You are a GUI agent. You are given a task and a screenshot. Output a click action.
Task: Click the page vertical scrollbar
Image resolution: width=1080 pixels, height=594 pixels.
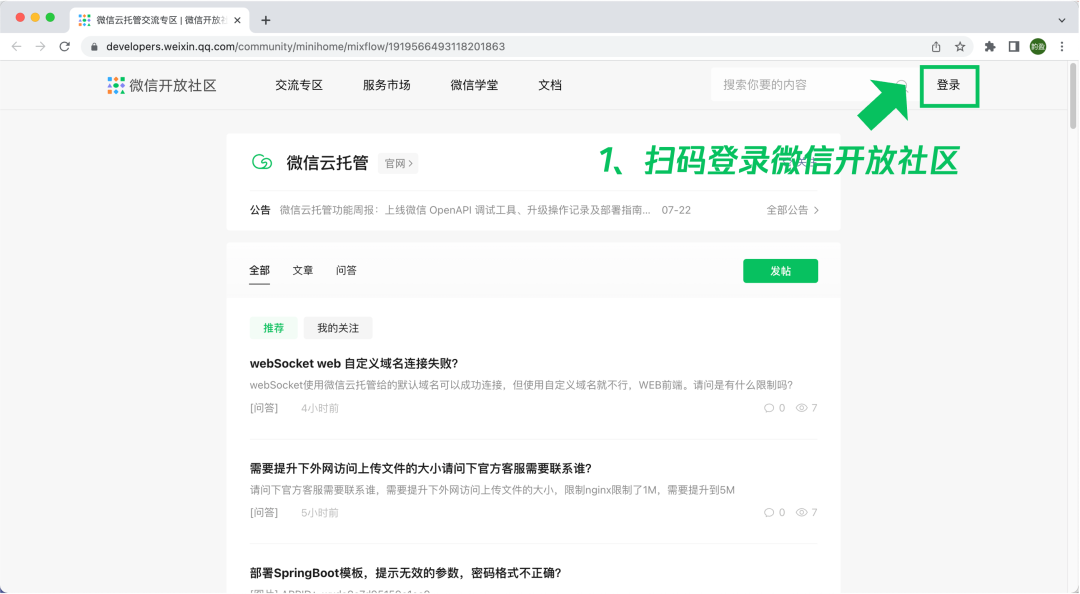[1073, 96]
